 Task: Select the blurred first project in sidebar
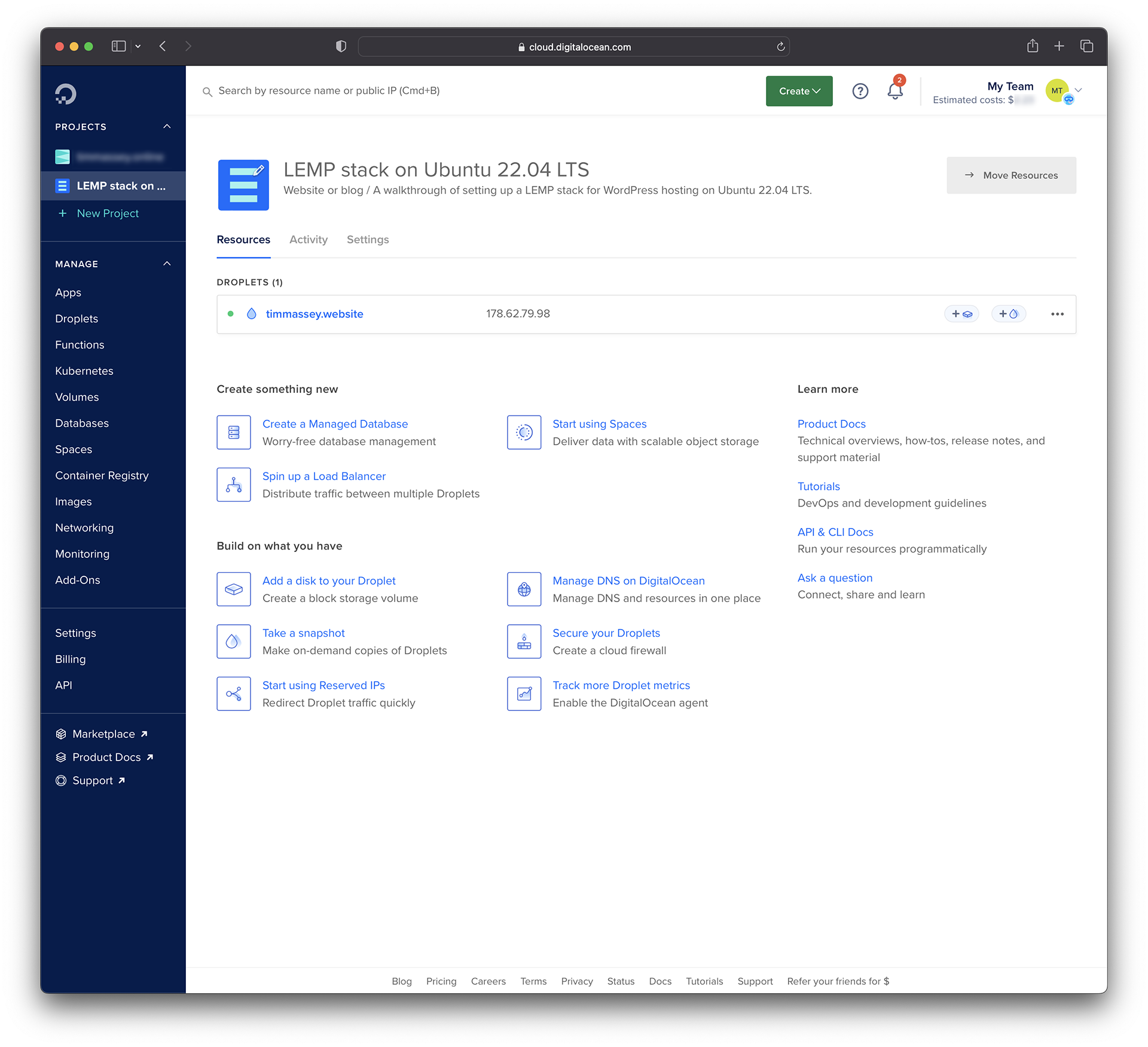tap(113, 157)
